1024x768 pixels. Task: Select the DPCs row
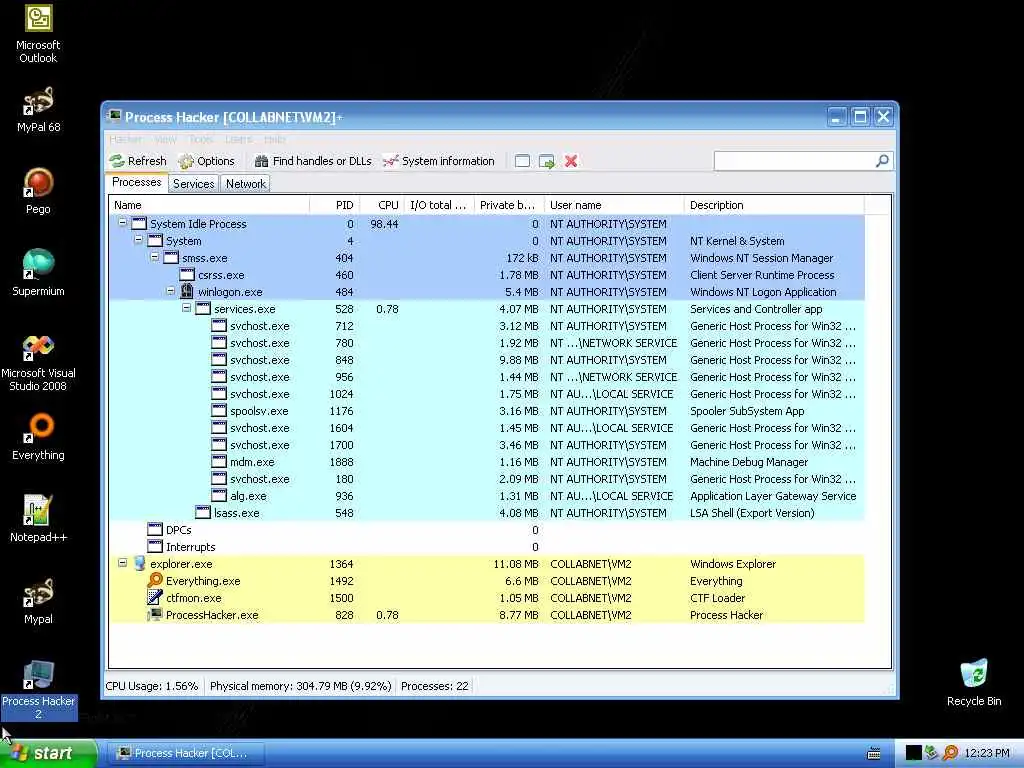pyautogui.click(x=487, y=530)
